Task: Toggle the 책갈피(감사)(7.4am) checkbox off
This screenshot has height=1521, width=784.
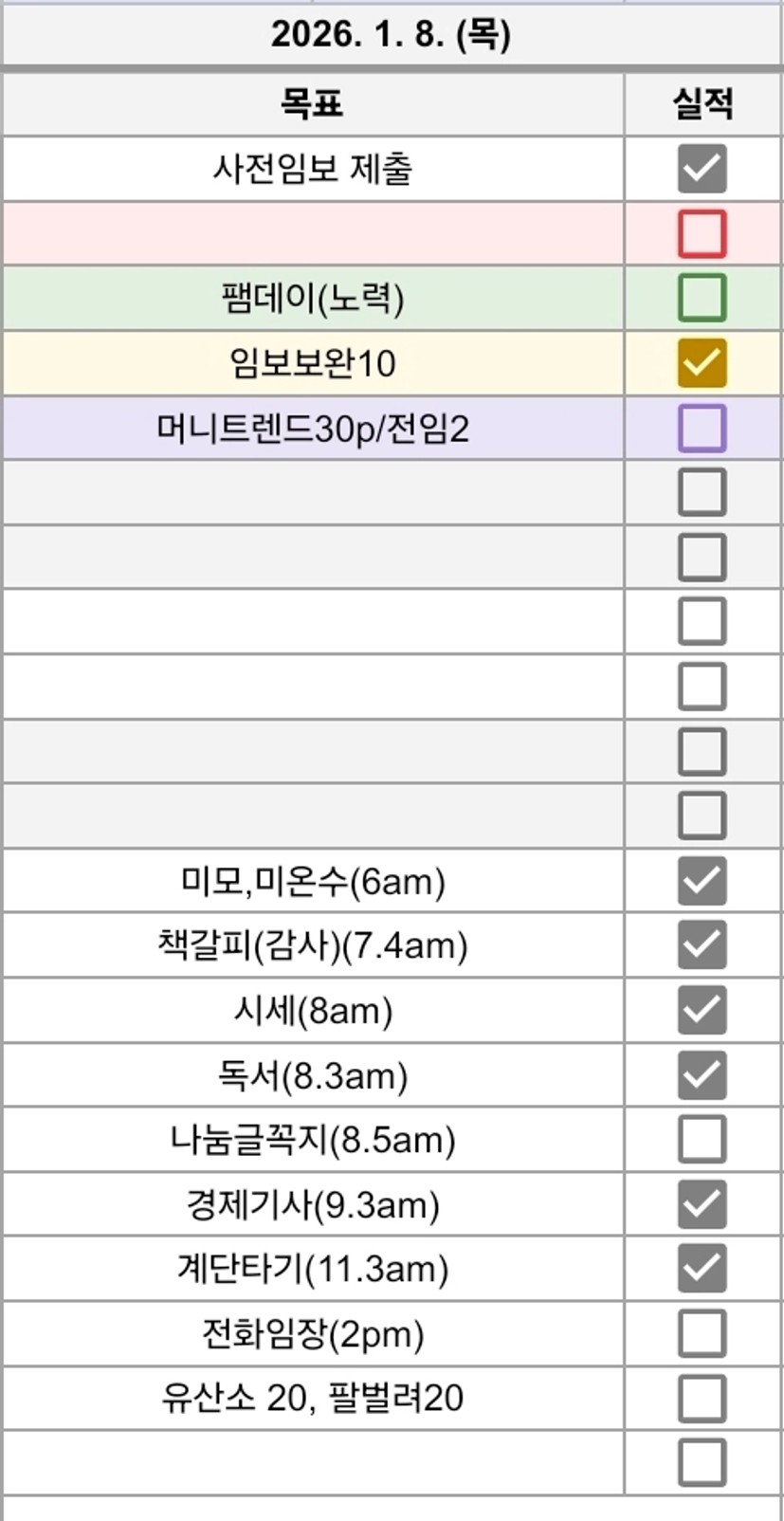Action: coord(702,945)
